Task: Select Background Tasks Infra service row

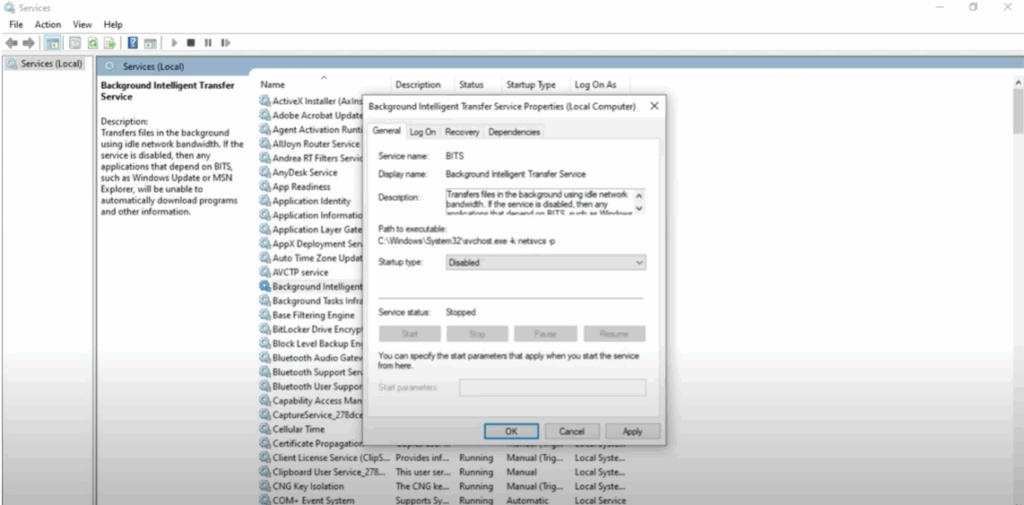Action: 311,301
